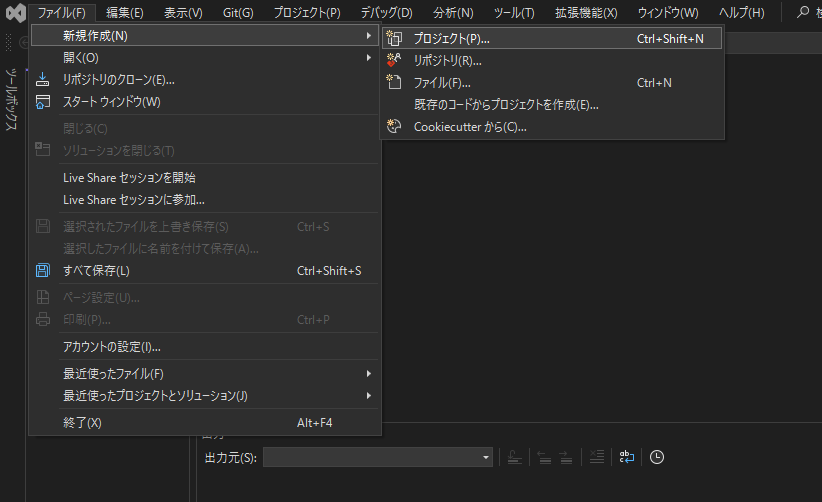Select Cookiecutter から(C)... entry

[x=553, y=126]
